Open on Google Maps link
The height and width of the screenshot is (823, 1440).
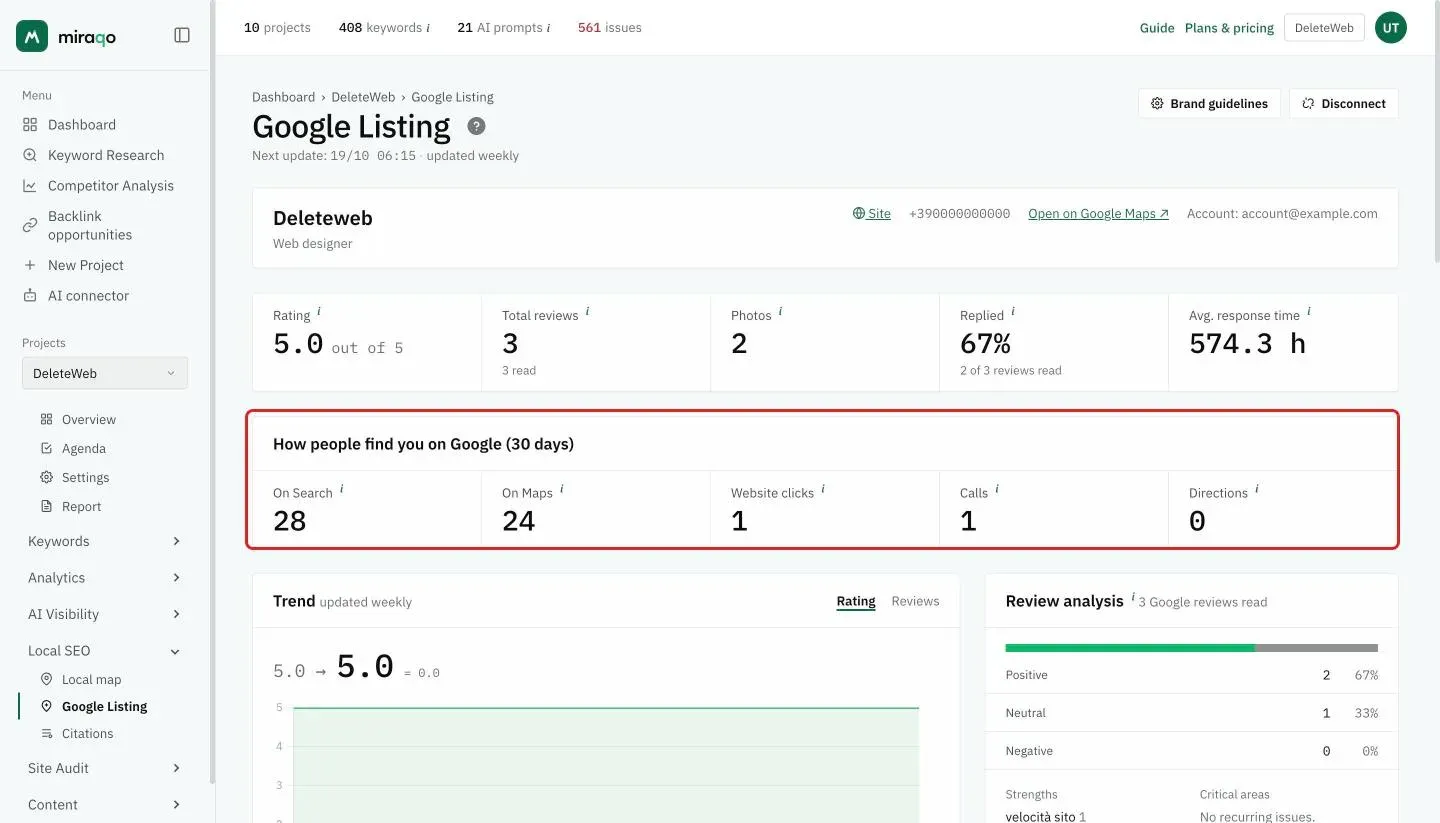tap(1098, 213)
